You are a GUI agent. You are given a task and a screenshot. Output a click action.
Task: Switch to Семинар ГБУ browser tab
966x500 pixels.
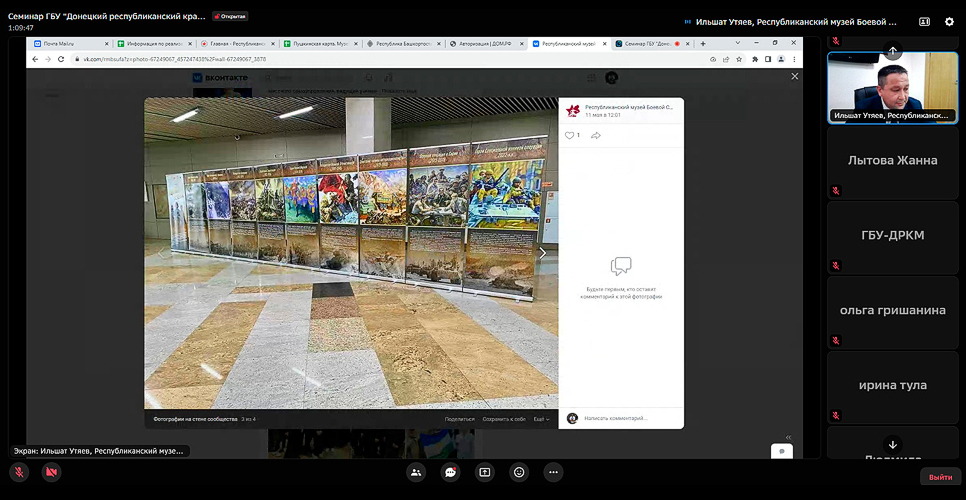point(652,44)
